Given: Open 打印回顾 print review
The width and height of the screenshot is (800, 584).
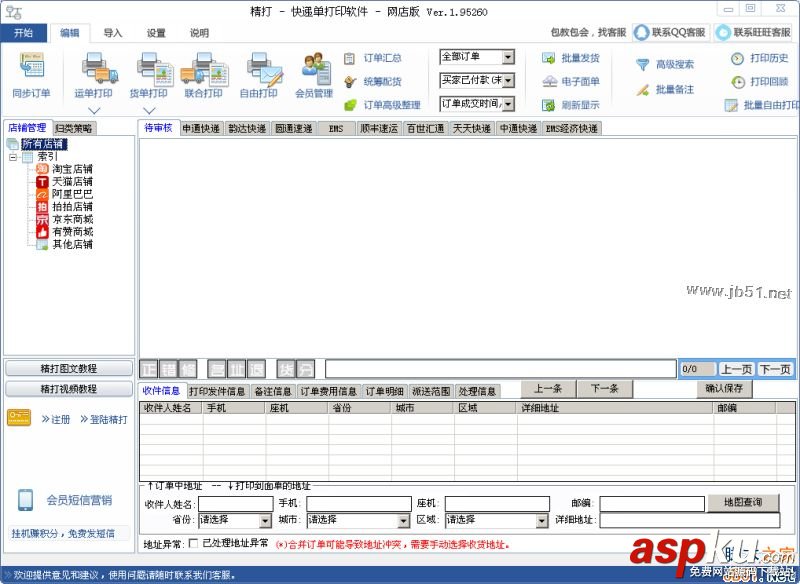Looking at the screenshot, I should pyautogui.click(x=760, y=82).
